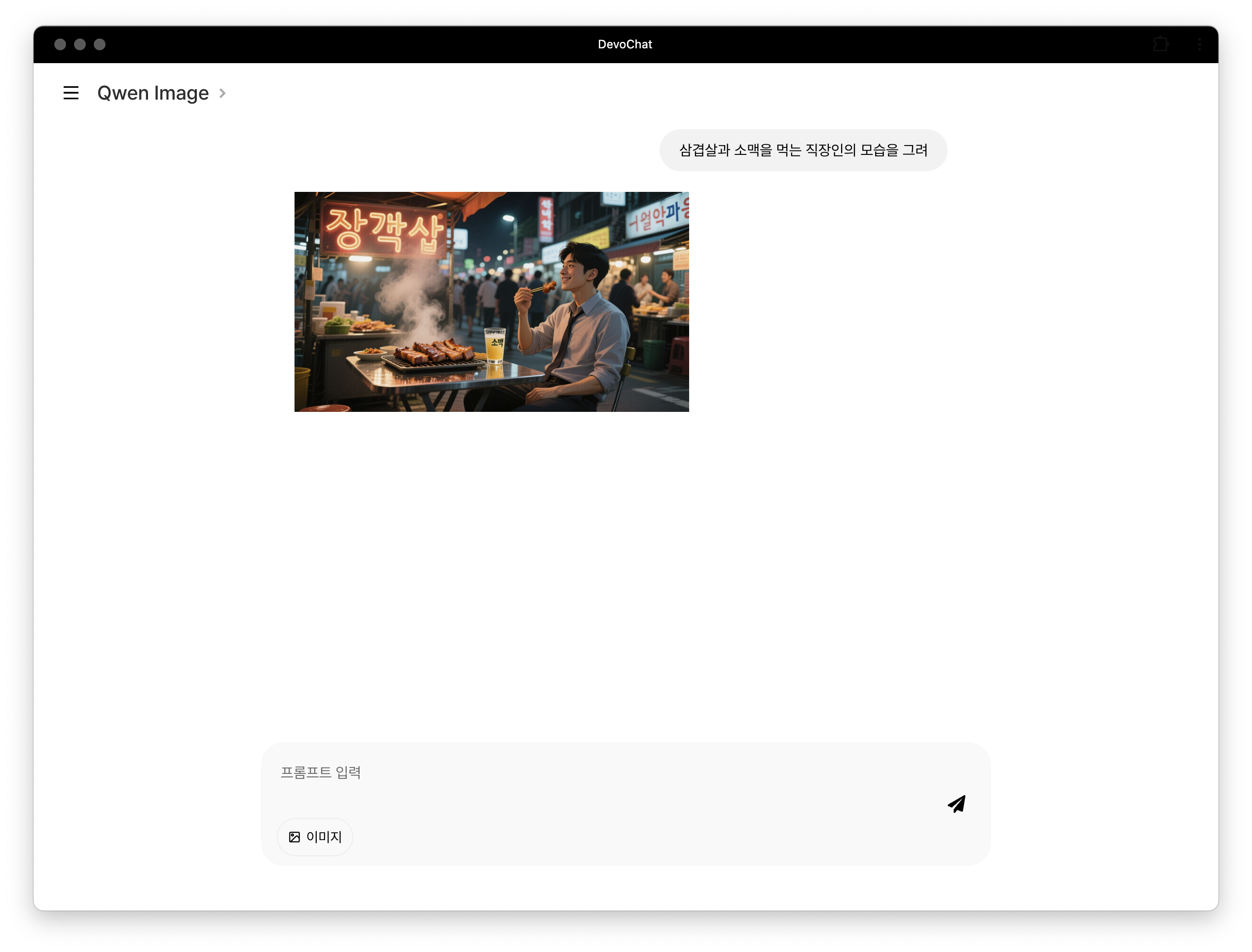This screenshot has width=1252, height=952.
Task: Click the neon sign in generated image
Action: point(384,231)
